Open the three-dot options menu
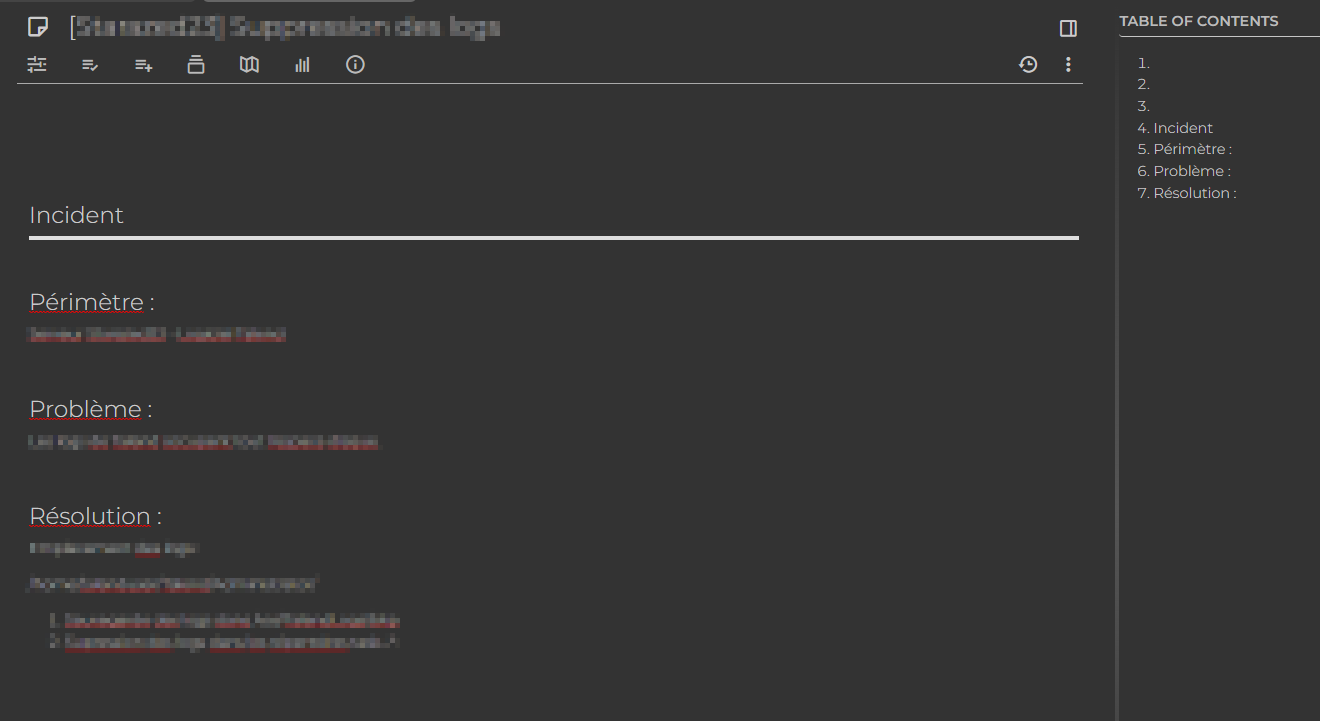Viewport: 1320px width, 721px height. click(1068, 64)
